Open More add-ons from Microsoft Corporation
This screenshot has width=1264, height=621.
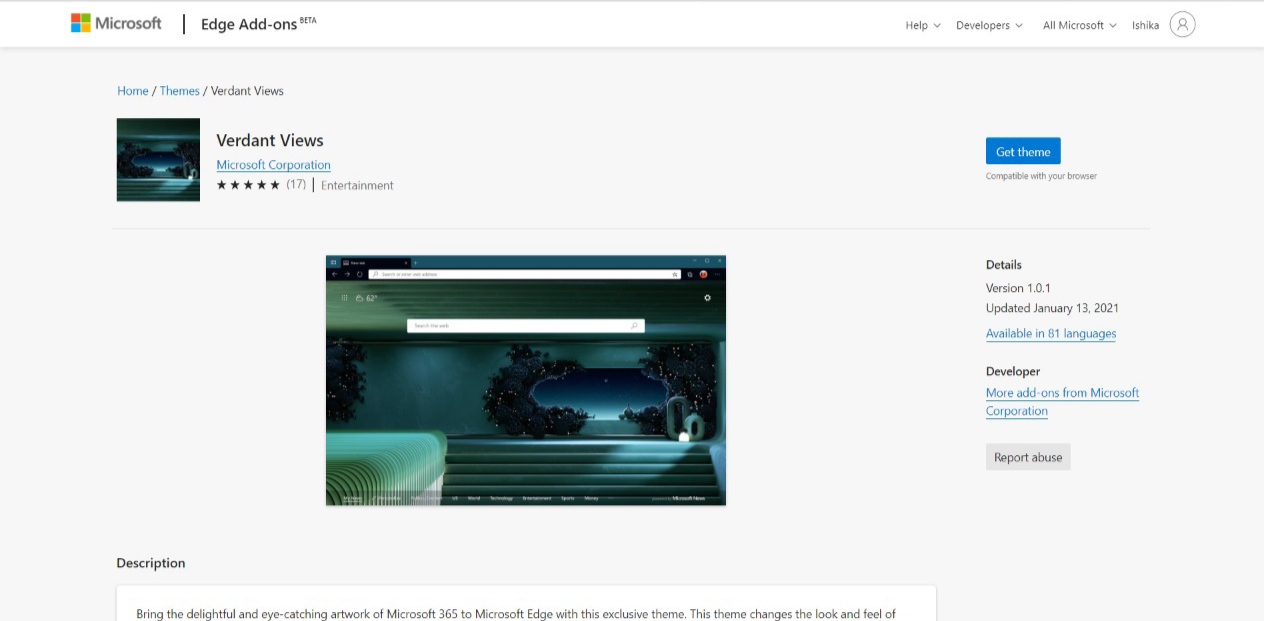[x=1062, y=402]
